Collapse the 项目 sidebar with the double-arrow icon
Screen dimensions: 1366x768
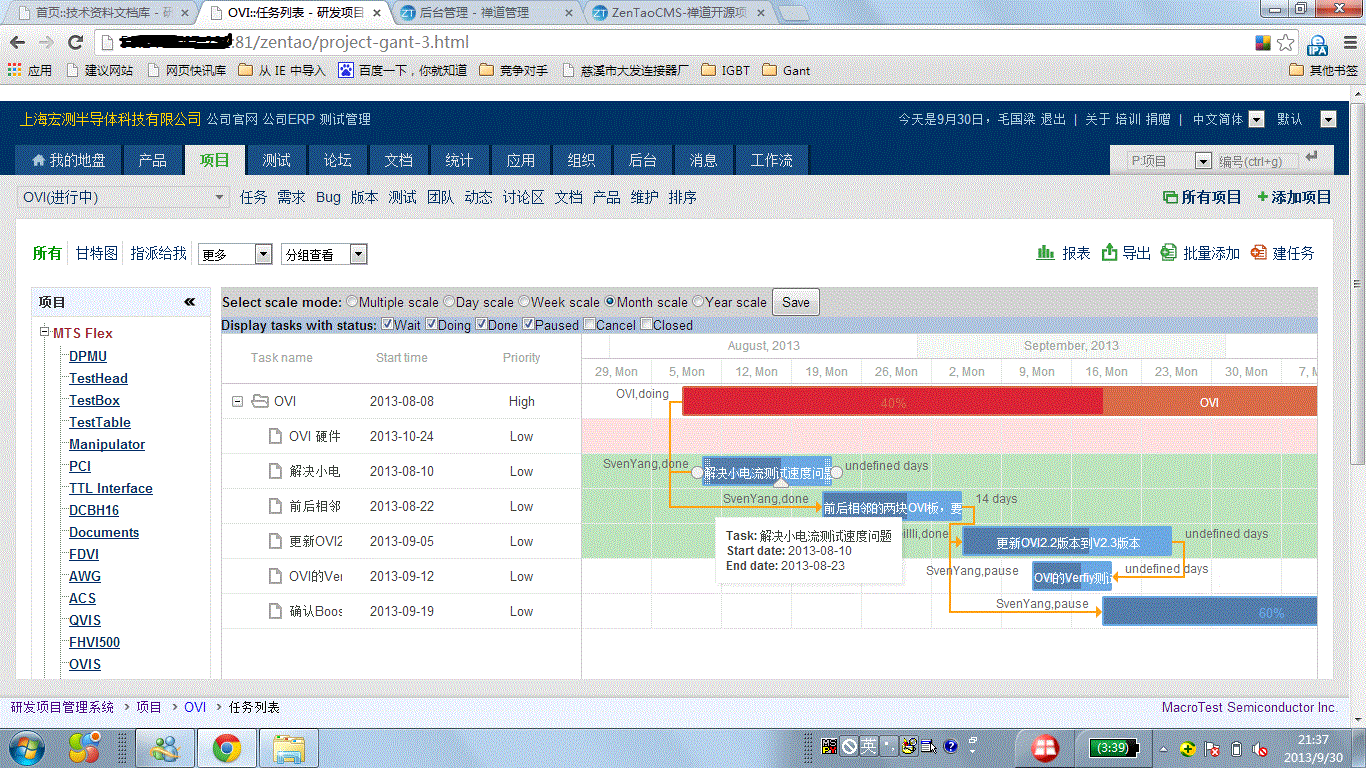tap(190, 302)
